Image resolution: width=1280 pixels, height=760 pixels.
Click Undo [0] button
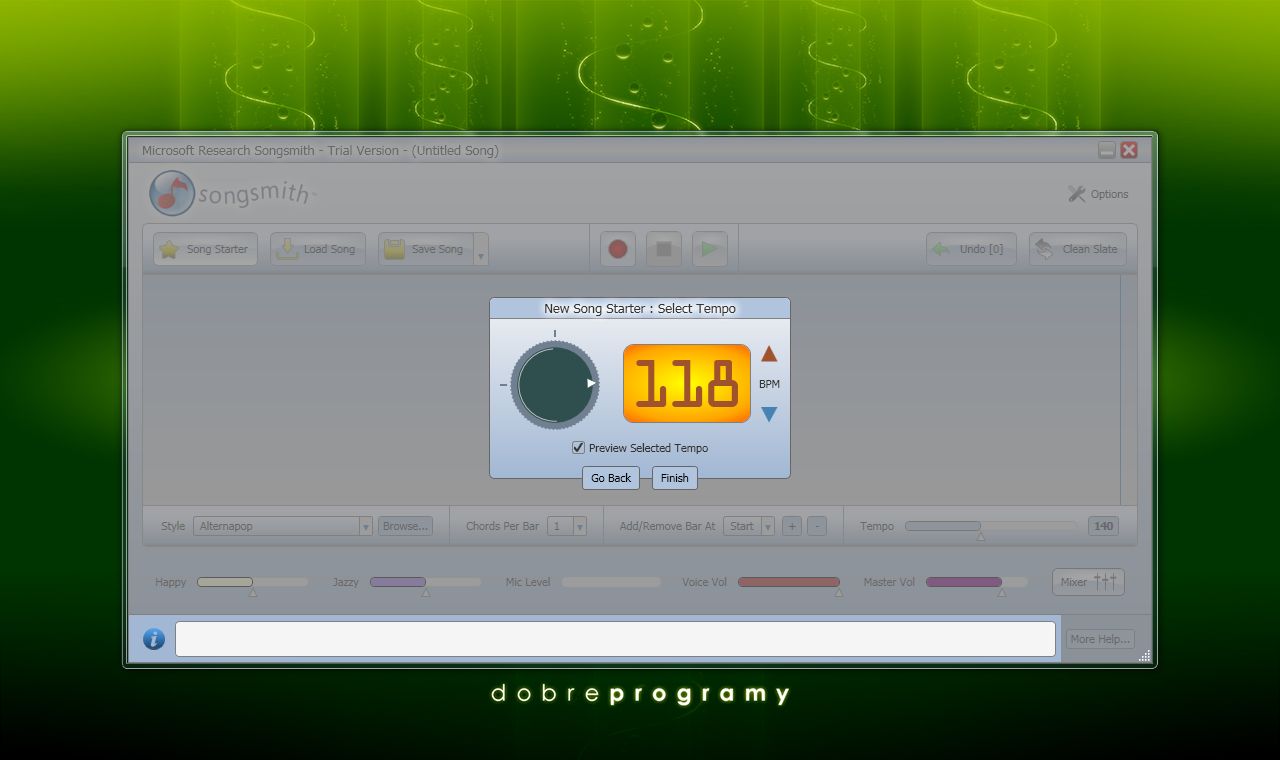pyautogui.click(x=971, y=249)
